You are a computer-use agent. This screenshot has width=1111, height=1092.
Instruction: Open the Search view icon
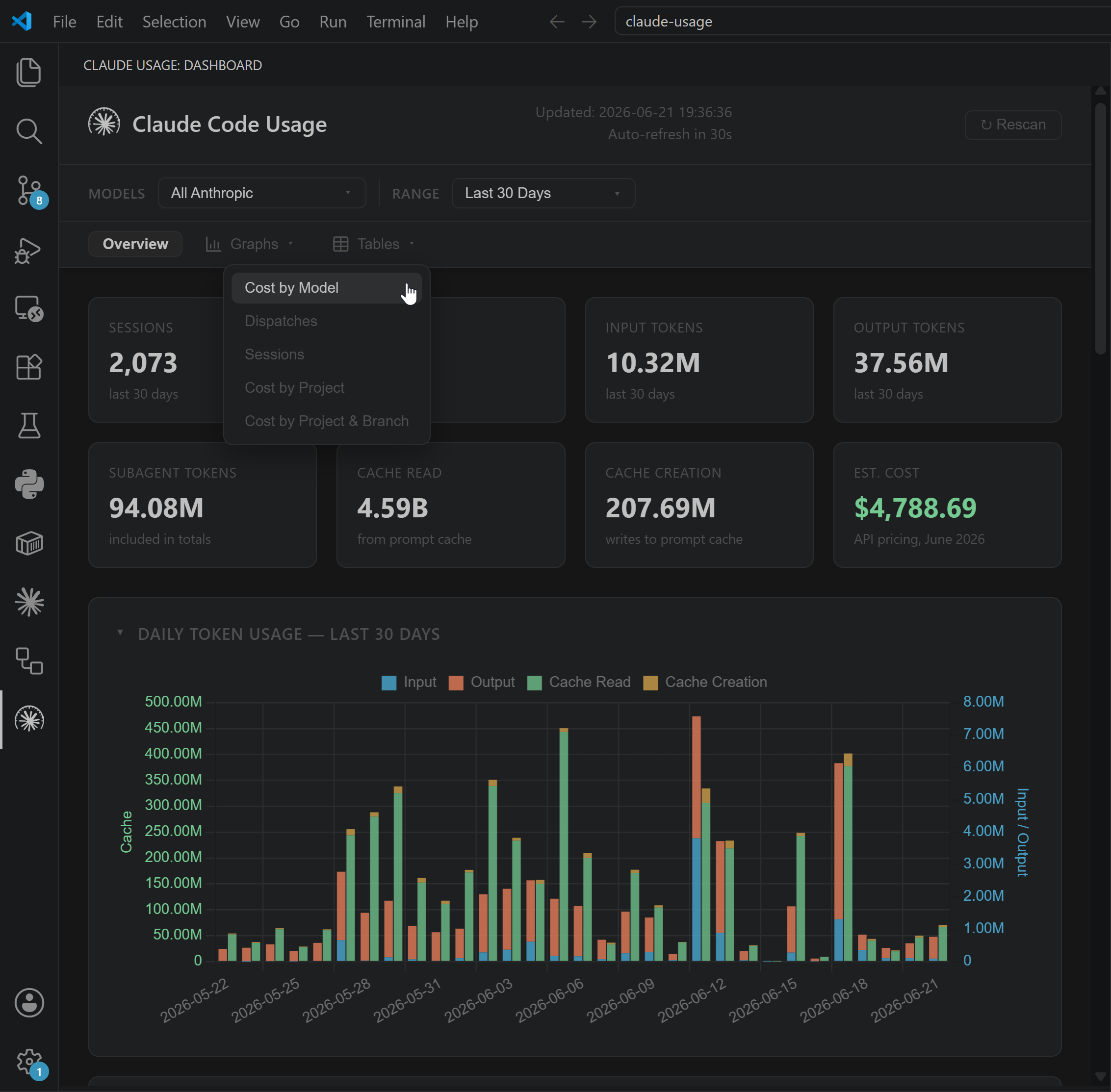point(28,131)
